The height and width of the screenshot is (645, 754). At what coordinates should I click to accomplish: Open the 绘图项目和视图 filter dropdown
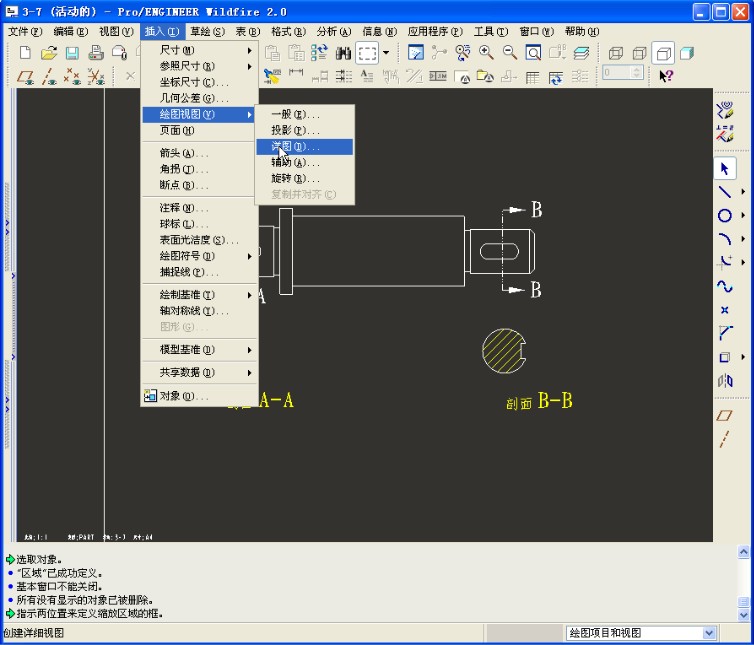(x=709, y=633)
